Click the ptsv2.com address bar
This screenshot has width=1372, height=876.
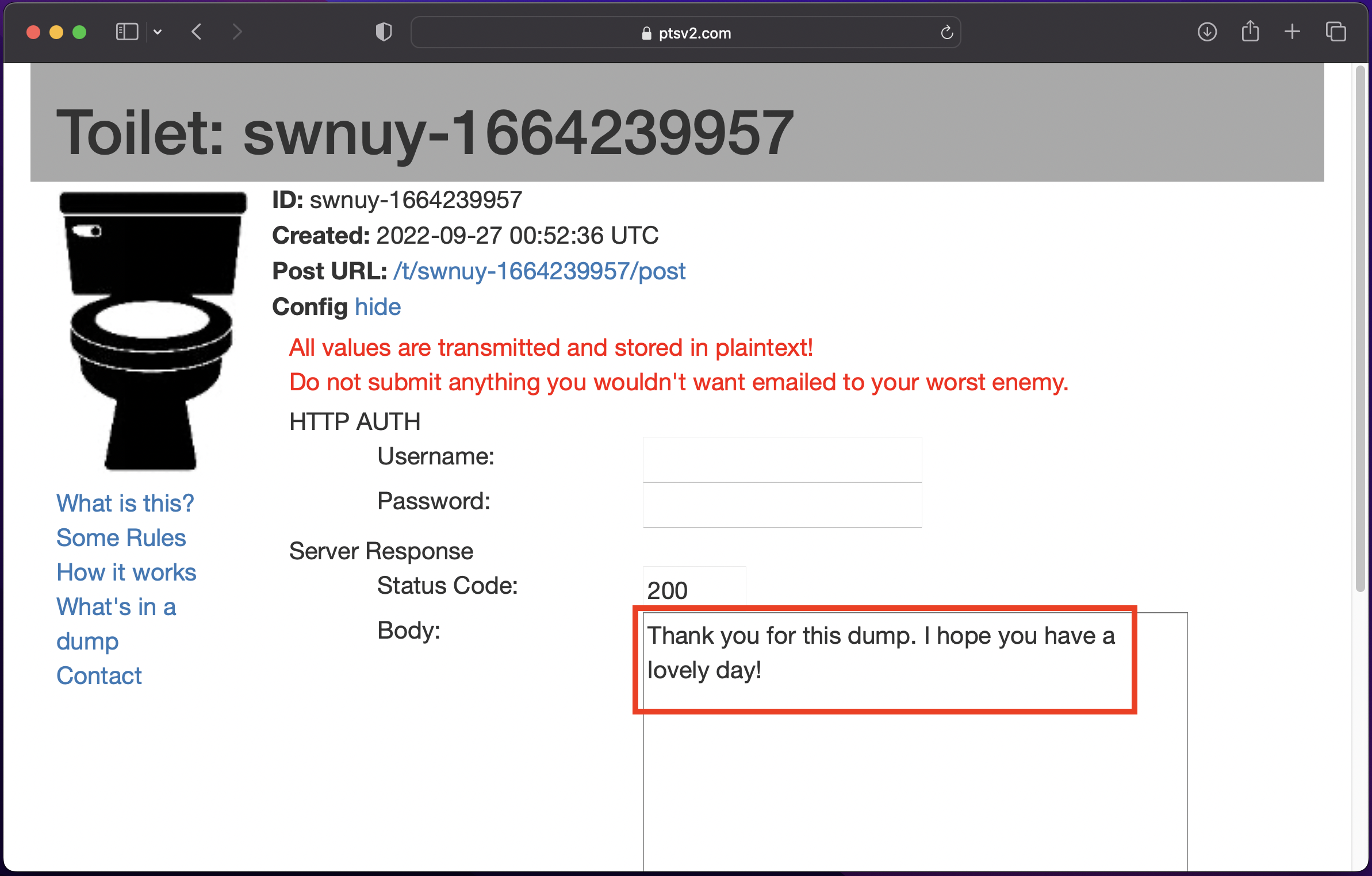(685, 33)
